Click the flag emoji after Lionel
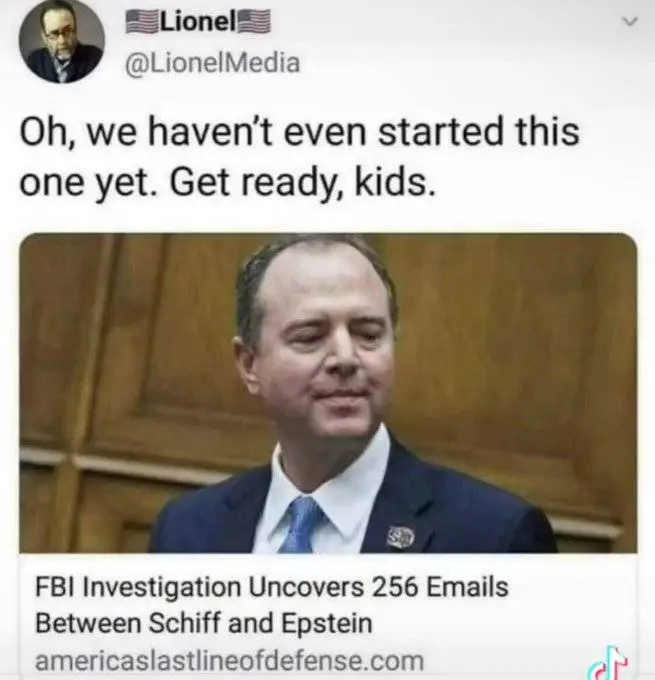655x680 pixels. 253,23
